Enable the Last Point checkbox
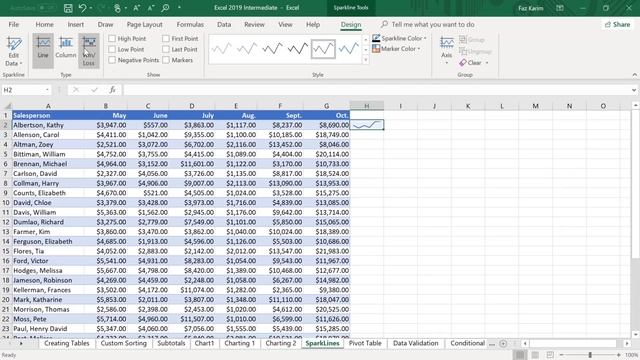 point(165,49)
